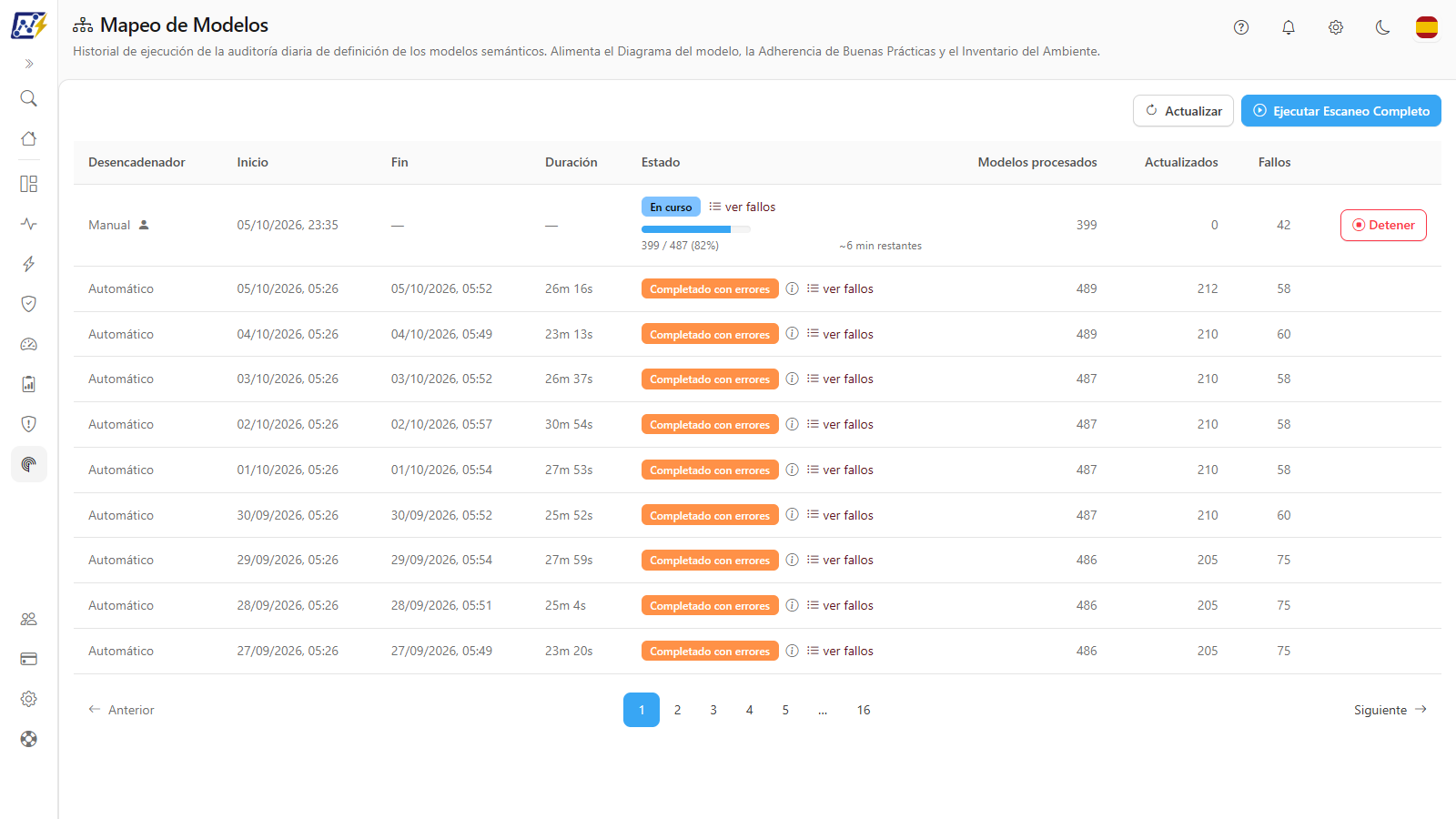The image size is (1456, 819).
Task: Go to page 2 of results
Action: 677,710
